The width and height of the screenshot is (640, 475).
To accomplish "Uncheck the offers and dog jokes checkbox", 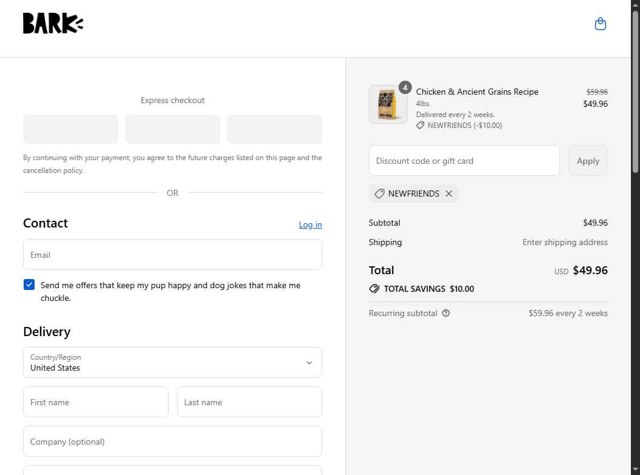I will tap(29, 284).
